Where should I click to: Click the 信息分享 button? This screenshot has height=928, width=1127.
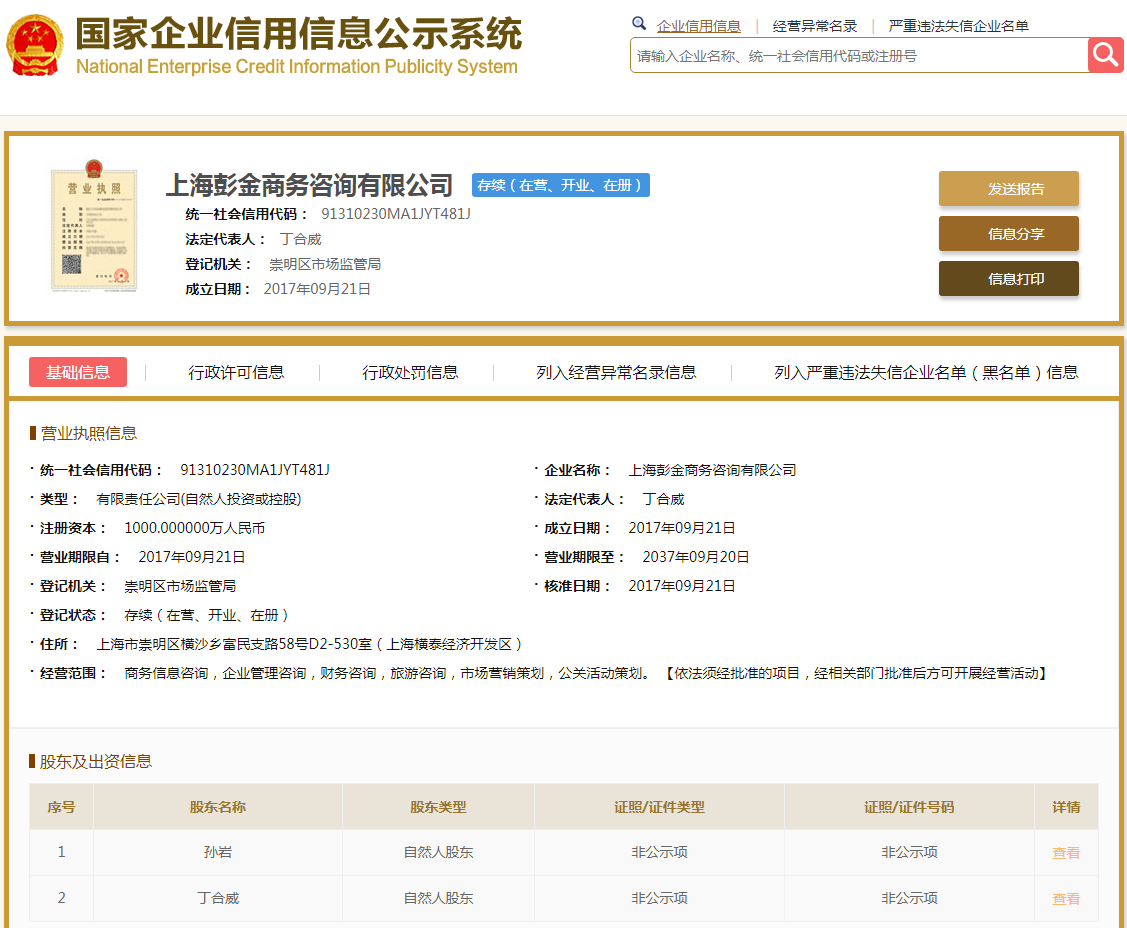[x=1008, y=233]
